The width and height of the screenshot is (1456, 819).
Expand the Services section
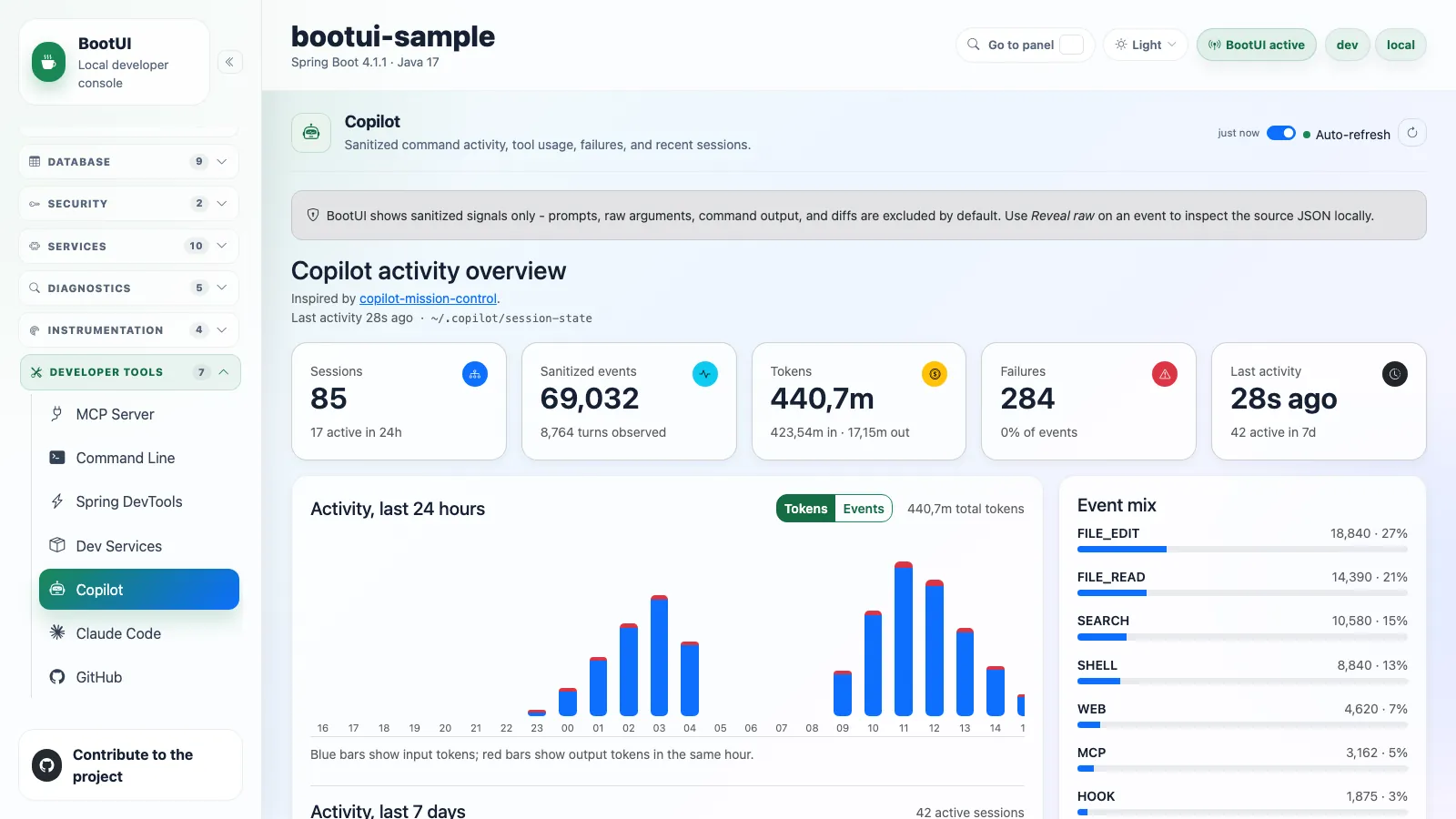128,246
